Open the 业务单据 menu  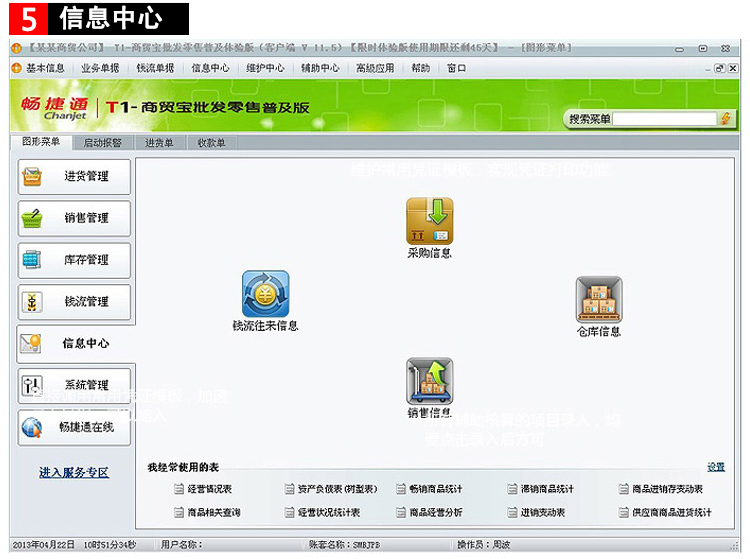[x=100, y=68]
